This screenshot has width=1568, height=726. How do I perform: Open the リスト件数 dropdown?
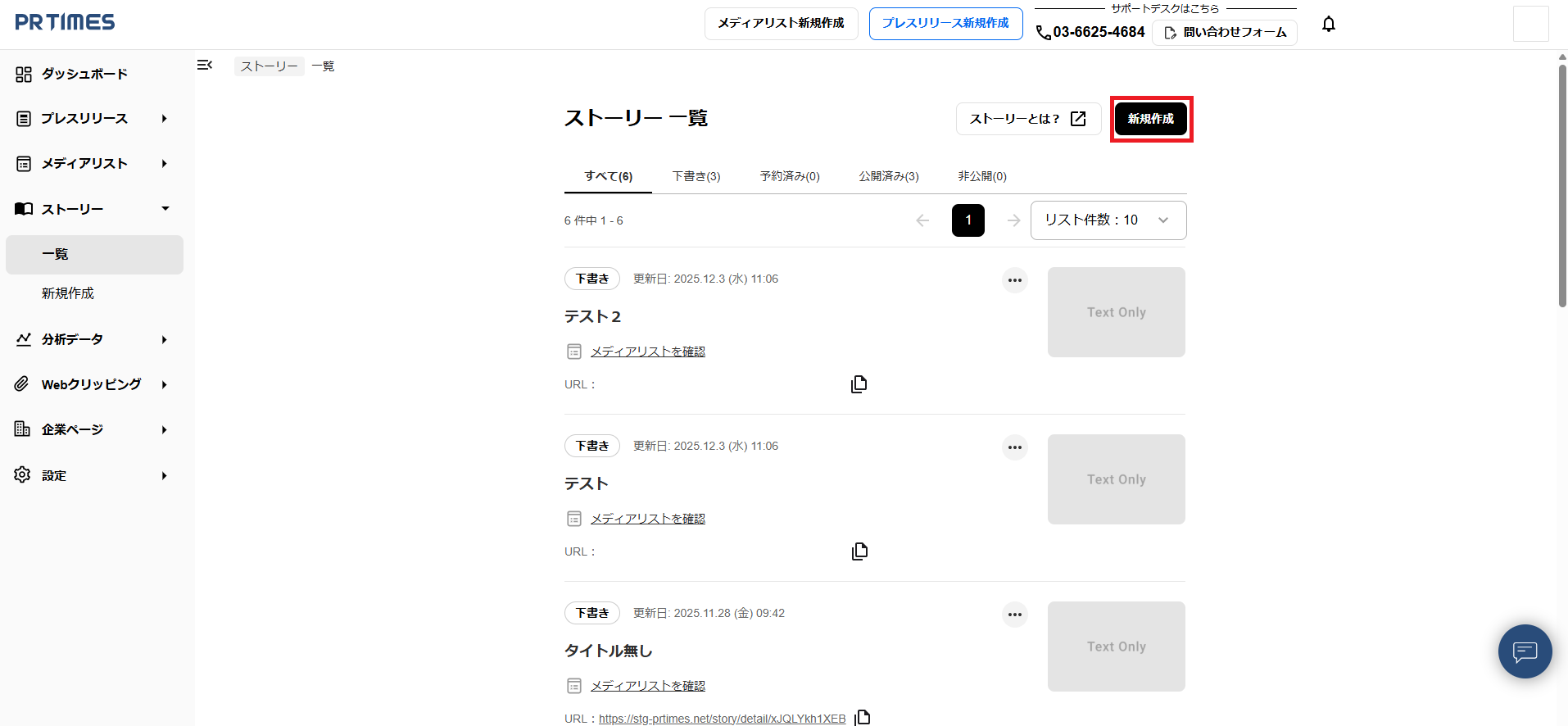click(1108, 220)
